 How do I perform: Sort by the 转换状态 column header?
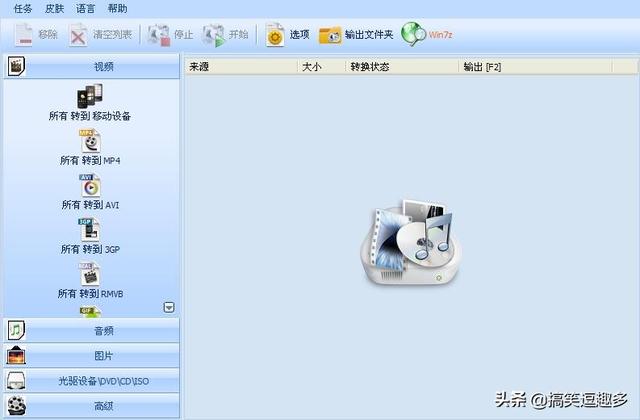click(402, 67)
